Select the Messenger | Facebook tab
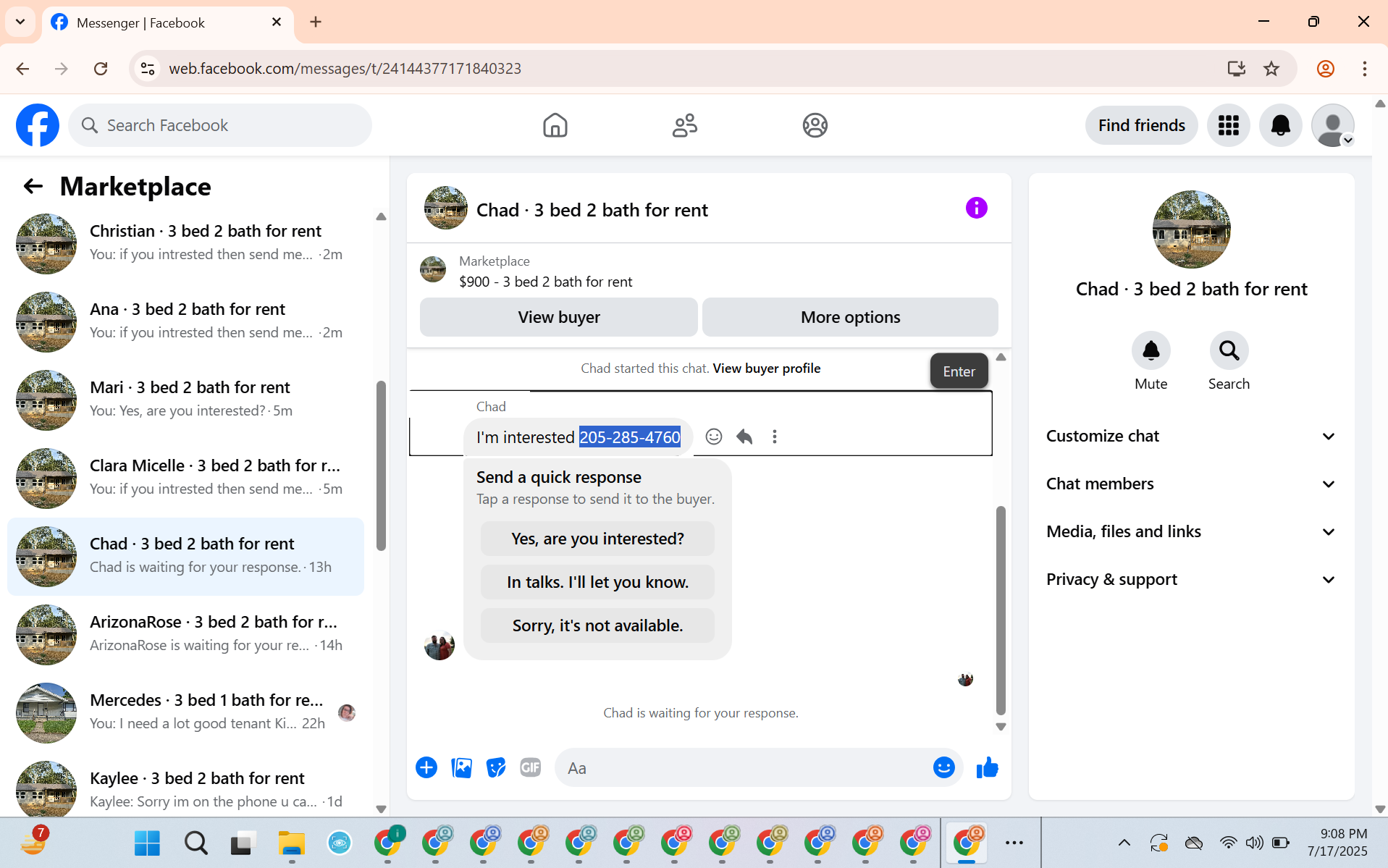This screenshot has height=868, width=1388. (168, 22)
